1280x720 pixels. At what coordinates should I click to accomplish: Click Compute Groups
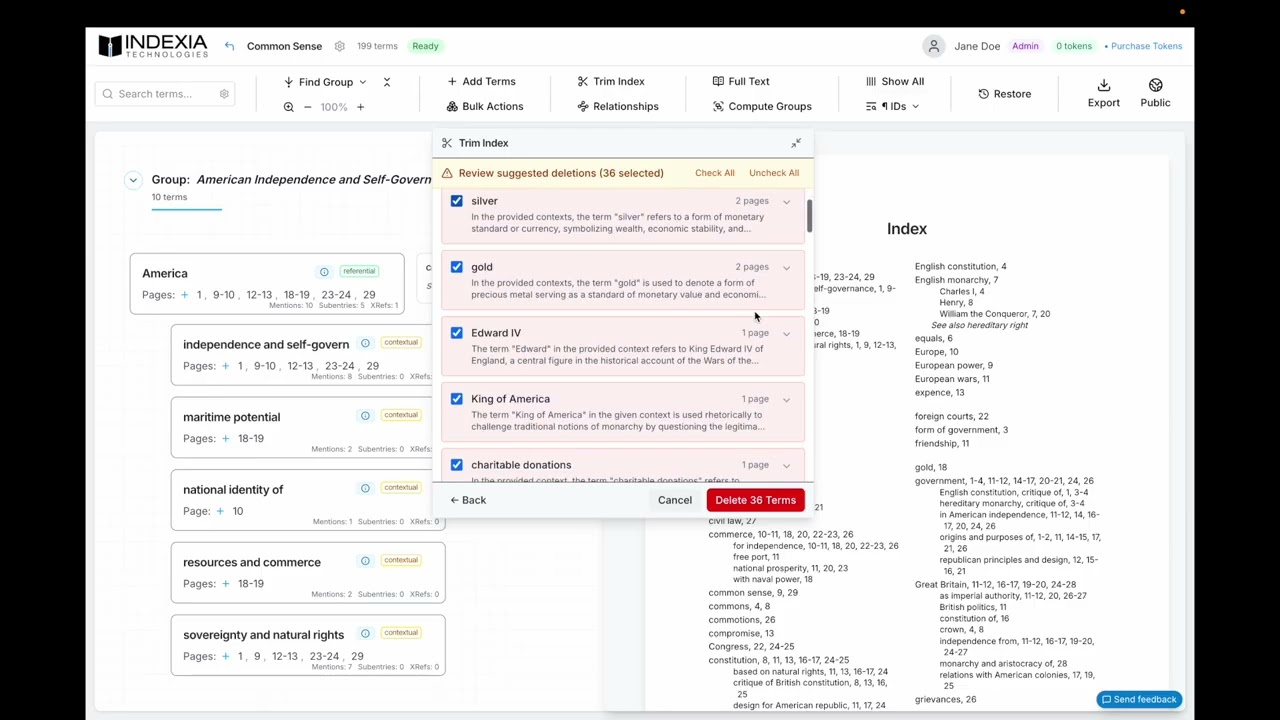click(x=762, y=107)
